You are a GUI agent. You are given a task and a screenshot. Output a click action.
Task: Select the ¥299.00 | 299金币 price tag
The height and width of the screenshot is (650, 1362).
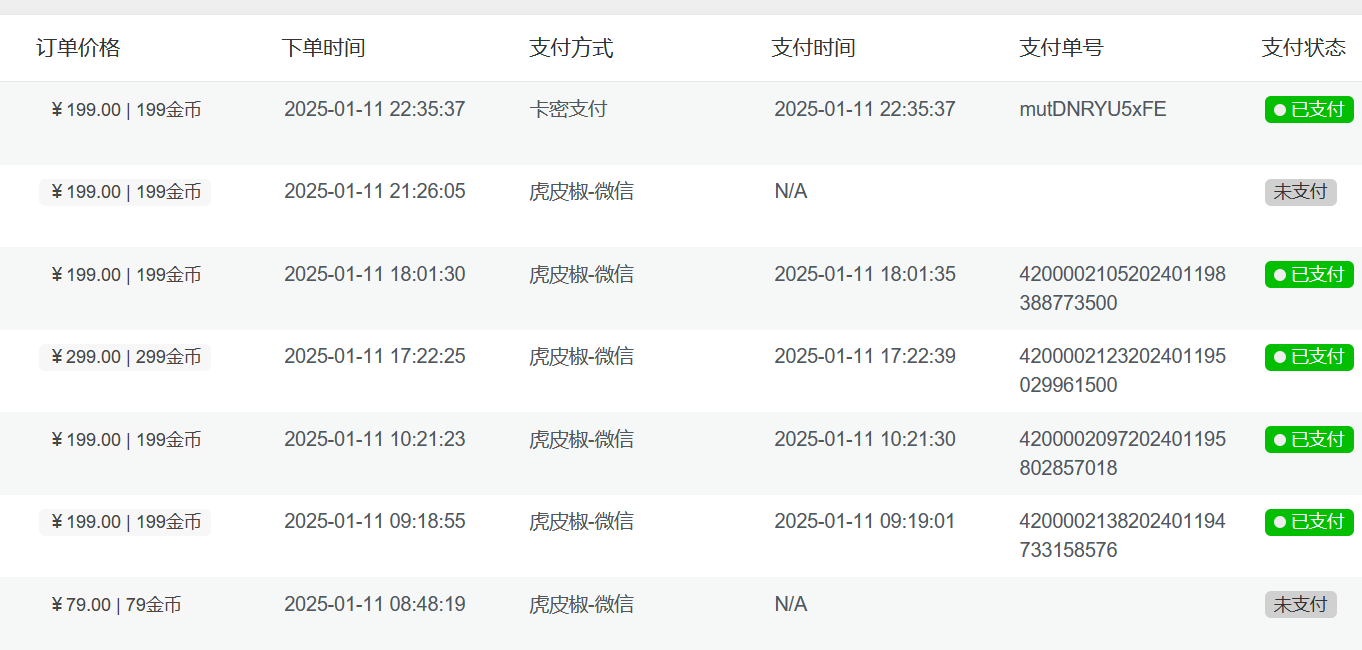[125, 357]
